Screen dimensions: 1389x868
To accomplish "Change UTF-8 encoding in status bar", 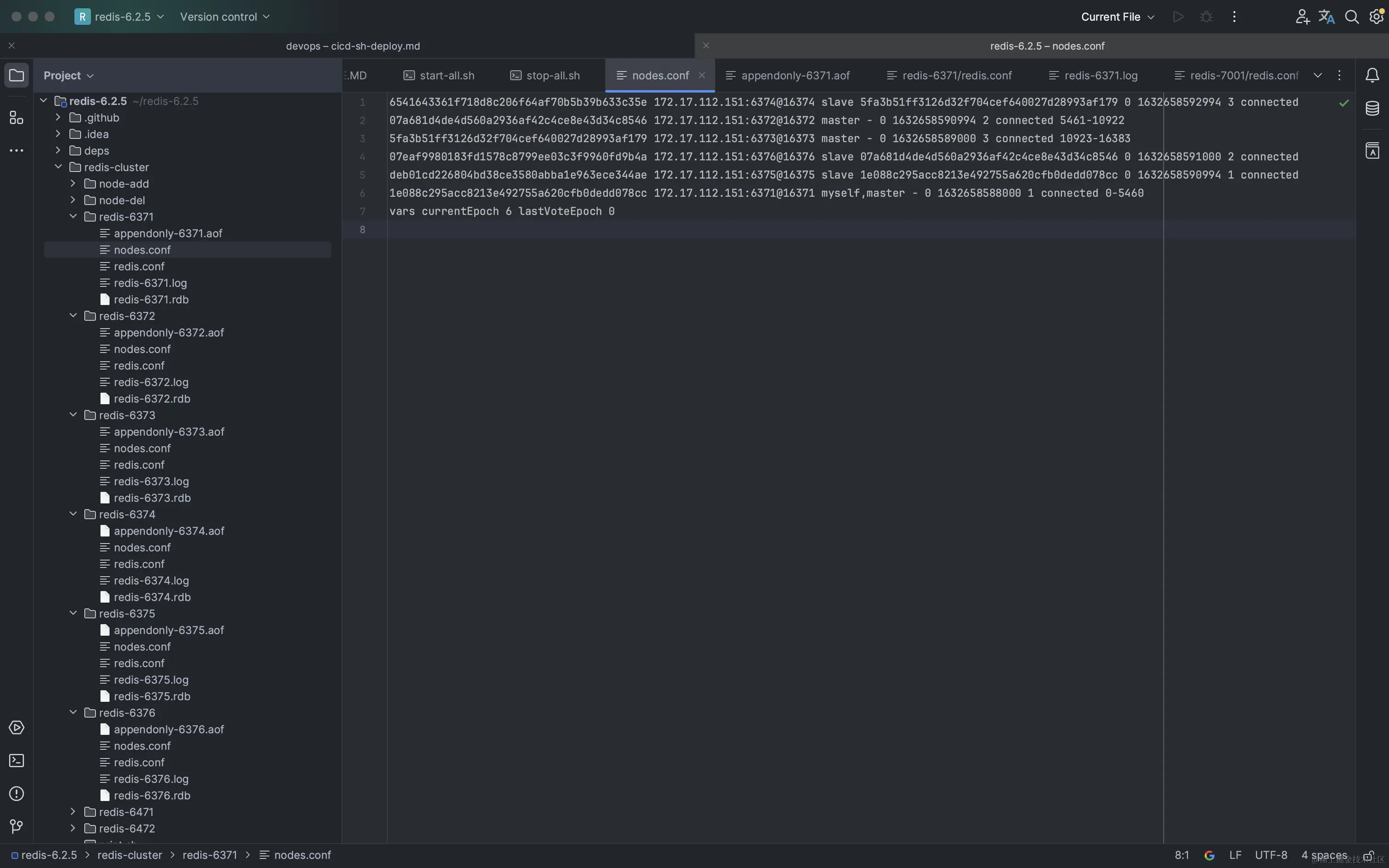I will coord(1271,855).
